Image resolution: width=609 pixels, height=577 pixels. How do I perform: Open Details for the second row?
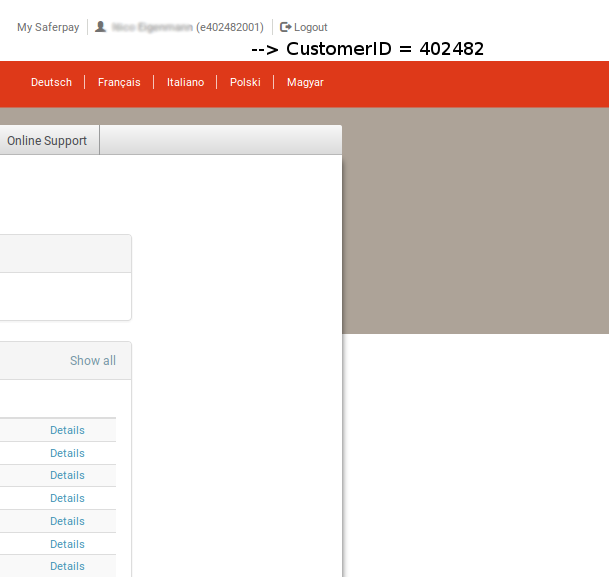point(67,453)
